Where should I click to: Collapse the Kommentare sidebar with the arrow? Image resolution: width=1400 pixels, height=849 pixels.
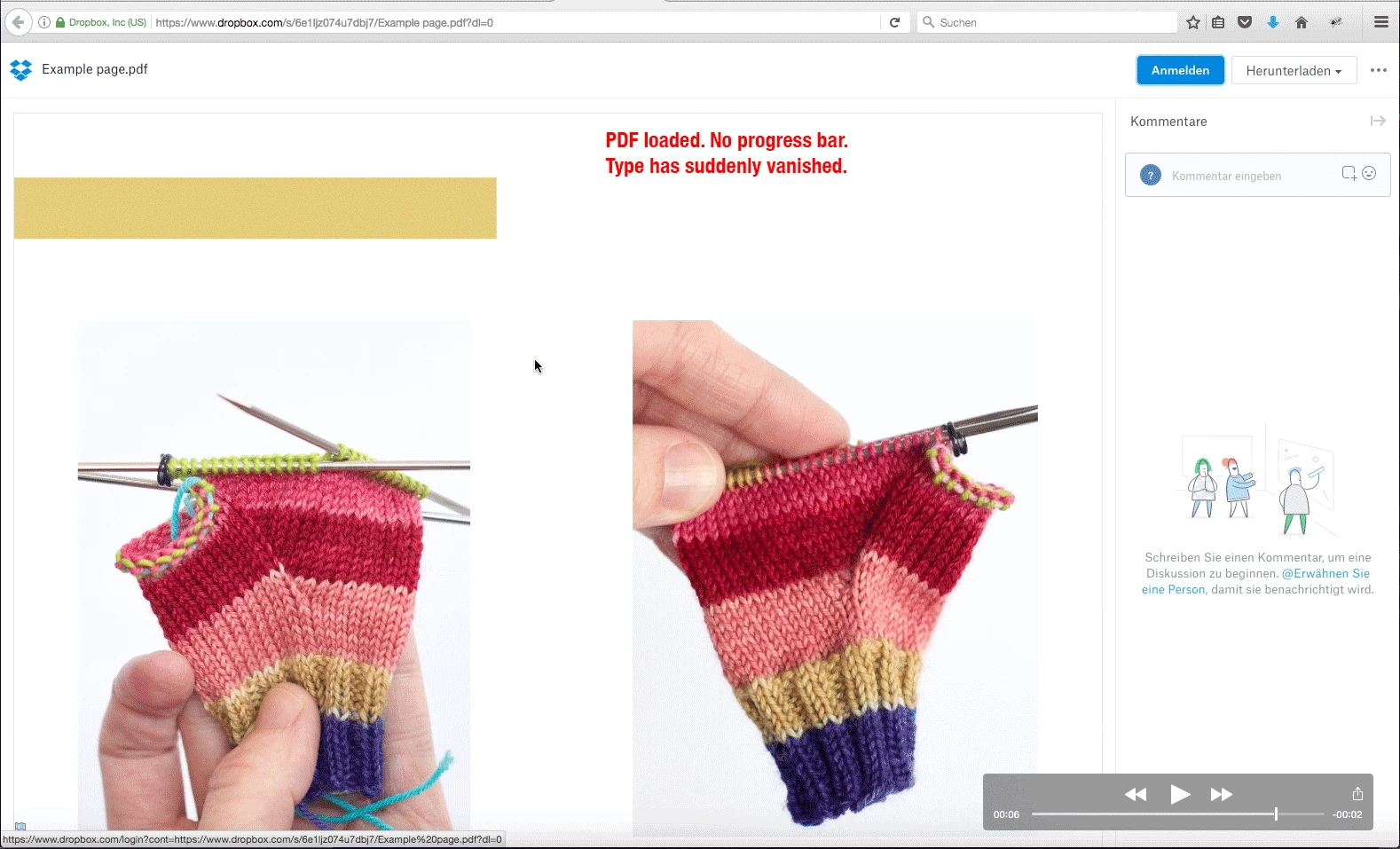click(x=1378, y=121)
